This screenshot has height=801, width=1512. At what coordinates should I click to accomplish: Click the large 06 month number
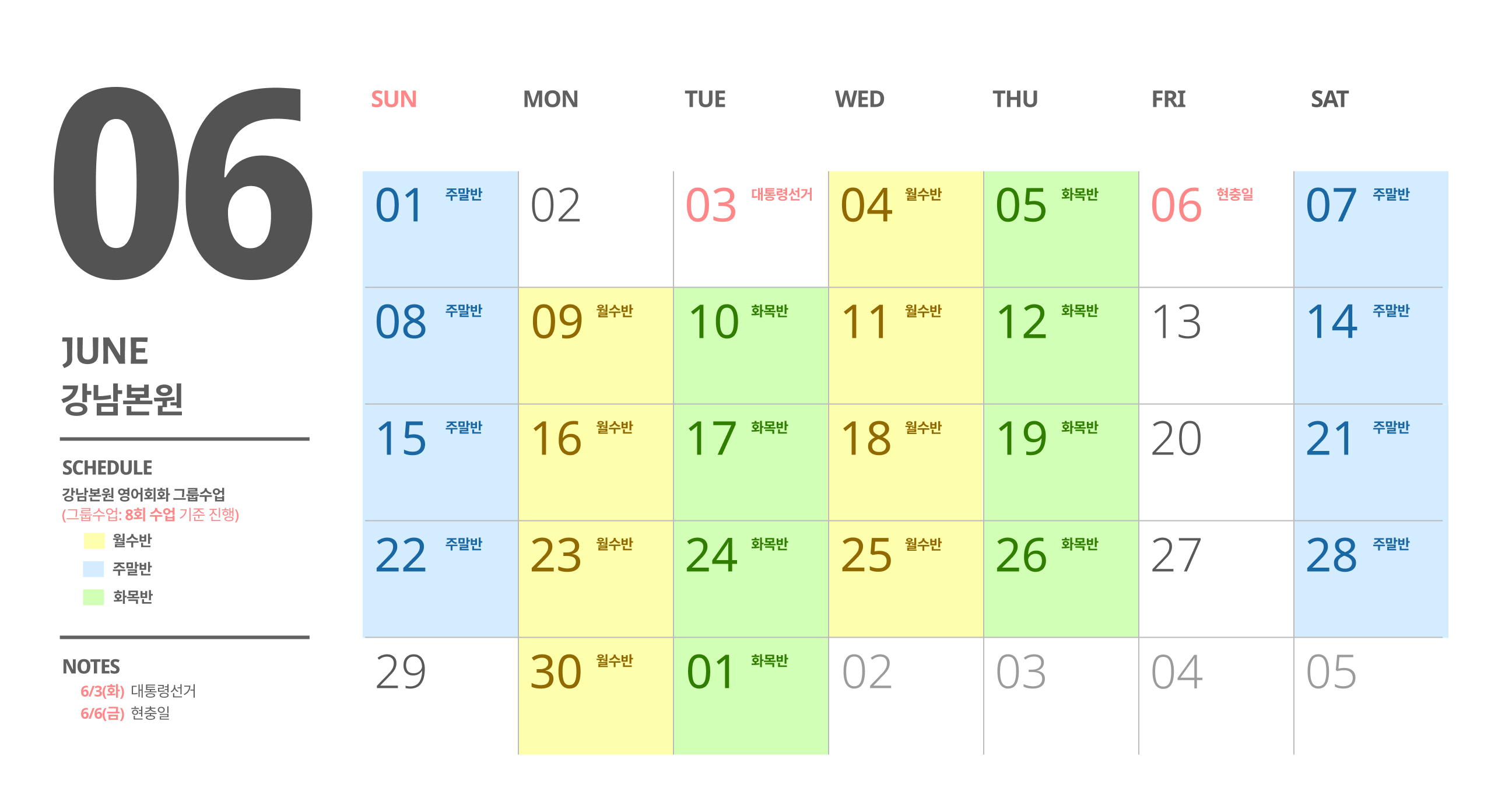coord(183,183)
